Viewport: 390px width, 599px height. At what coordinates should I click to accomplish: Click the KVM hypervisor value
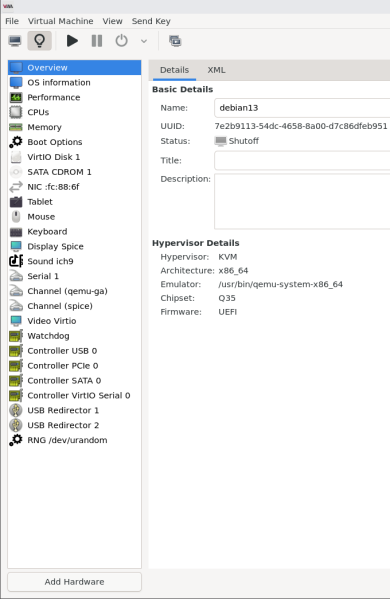pyautogui.click(x=228, y=257)
